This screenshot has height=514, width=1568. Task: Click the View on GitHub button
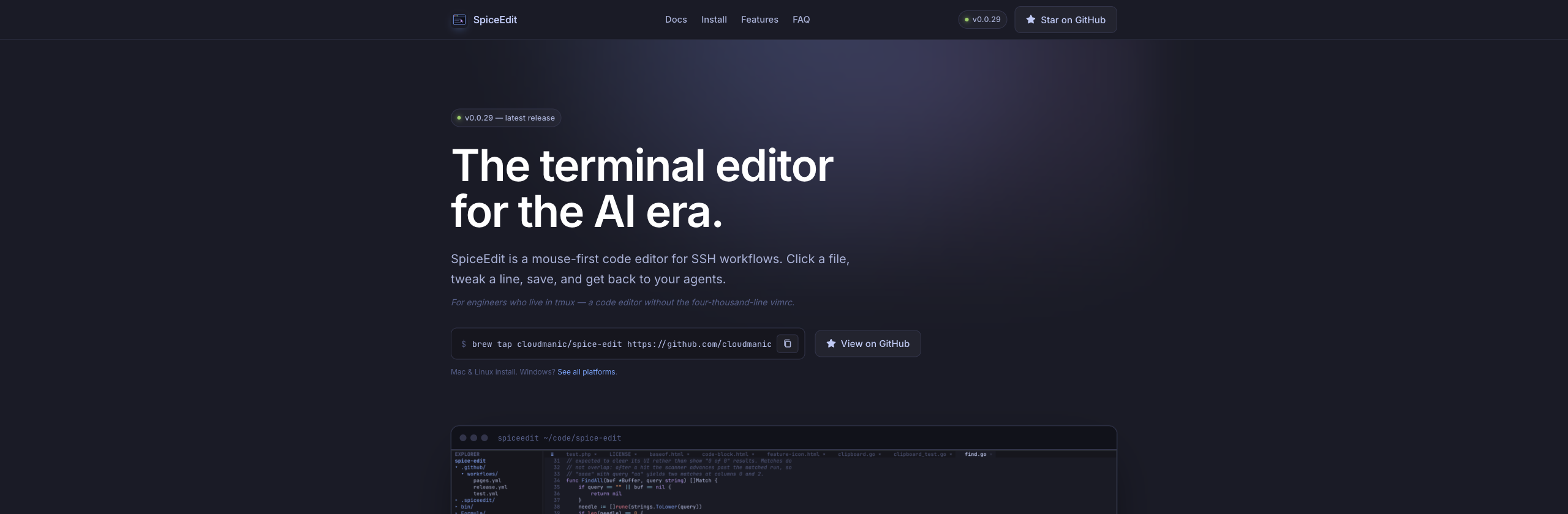(868, 344)
